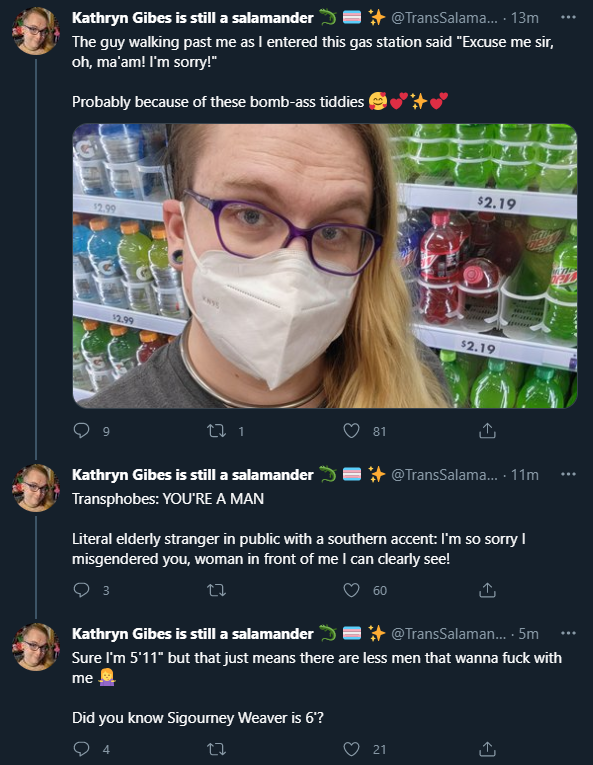Open the profile name on the first tweet
593x765 pixels.
tap(193, 18)
